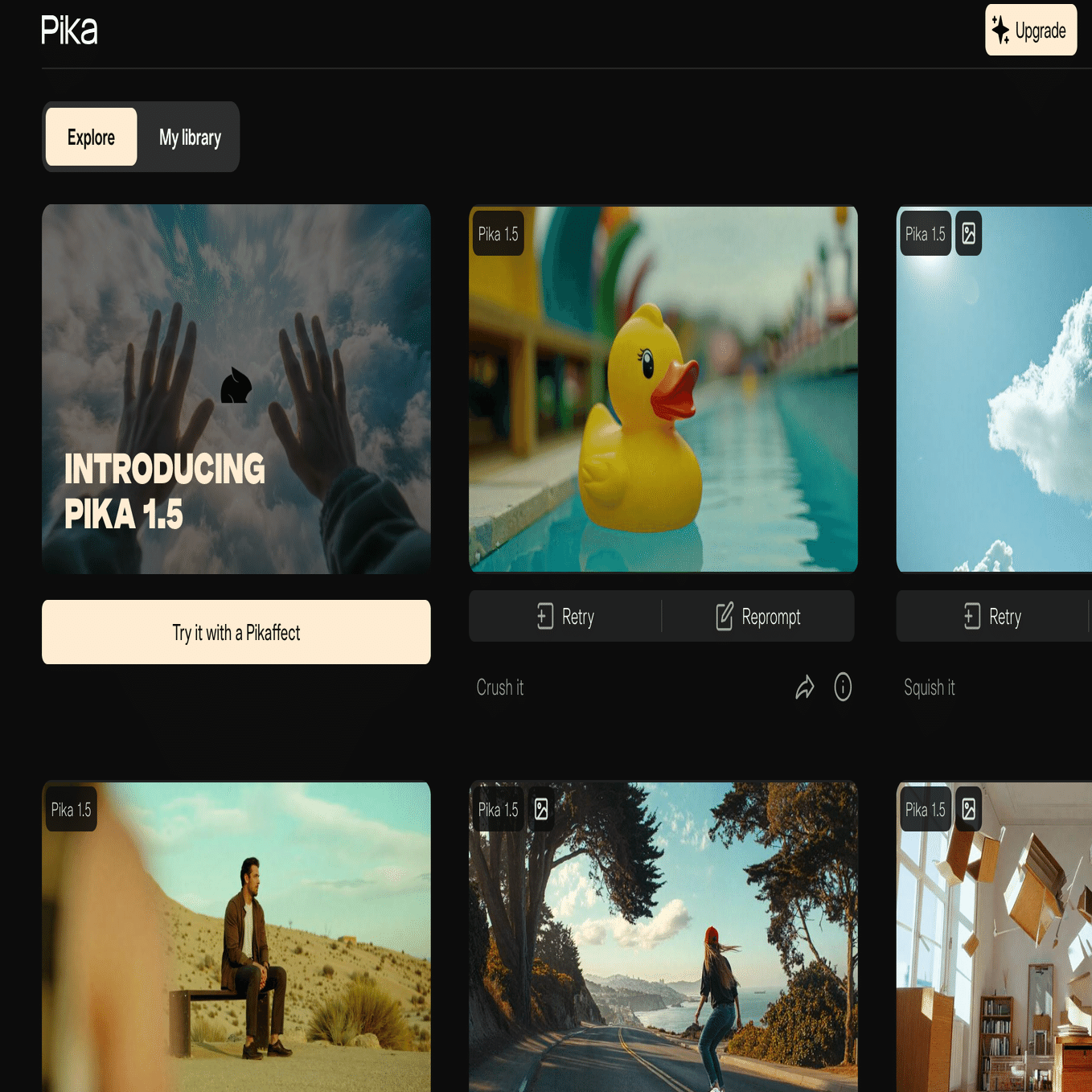
Task: Open the cloud sky video
Action: point(995,389)
